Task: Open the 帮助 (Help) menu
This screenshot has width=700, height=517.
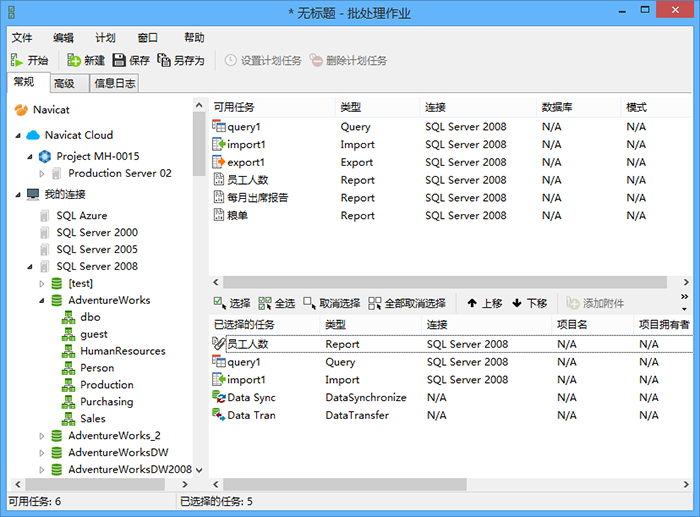Action: 194,38
